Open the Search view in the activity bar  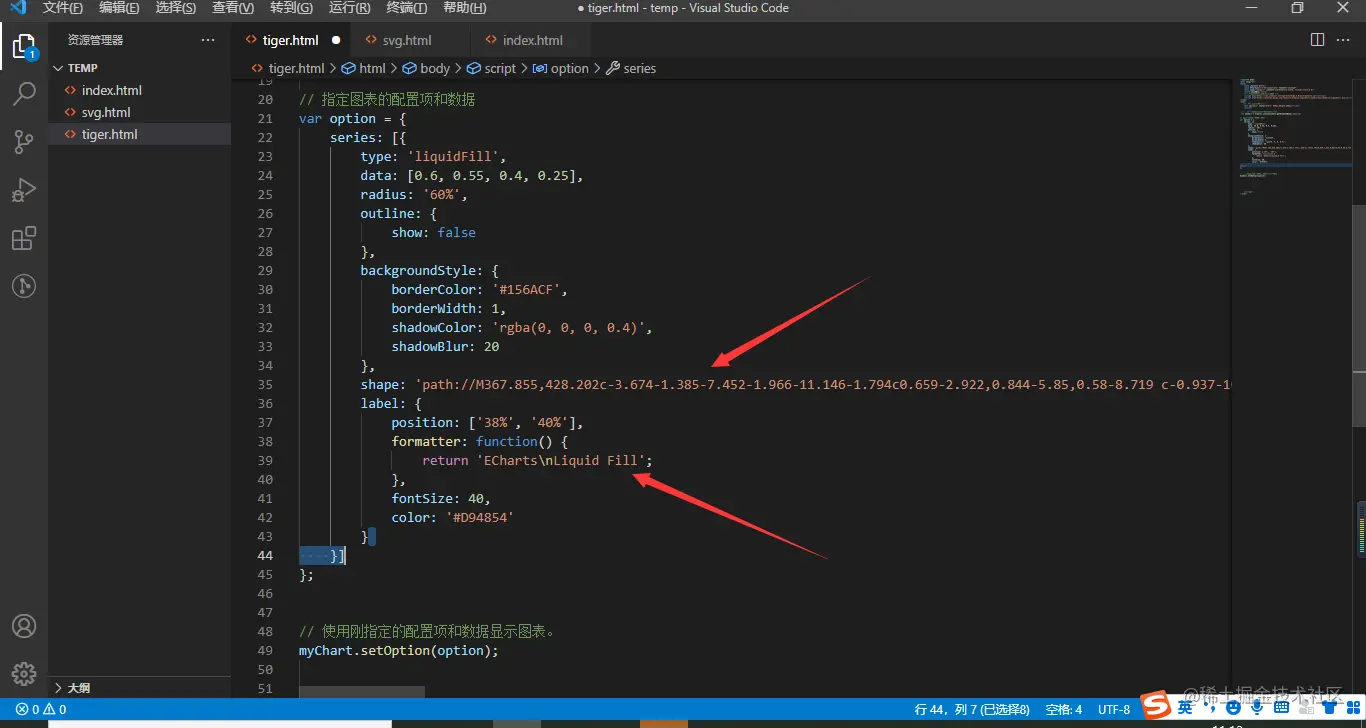(24, 94)
